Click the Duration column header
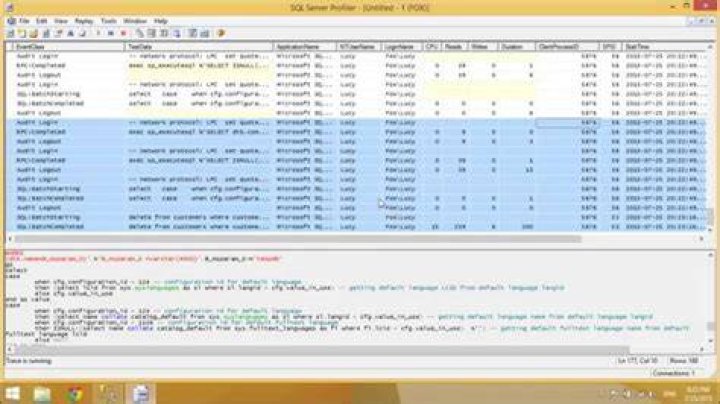The height and width of the screenshot is (404, 720). 516,47
